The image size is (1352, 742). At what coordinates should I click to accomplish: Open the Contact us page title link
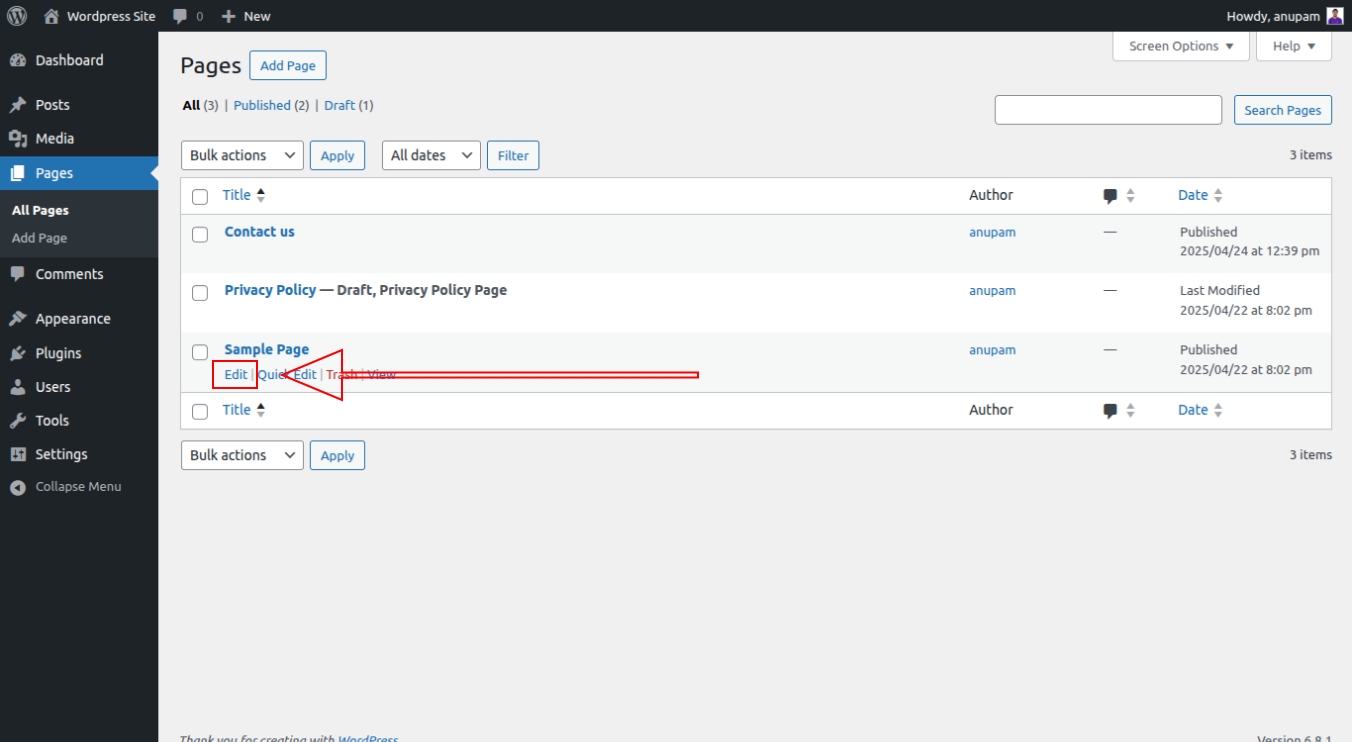tap(259, 231)
